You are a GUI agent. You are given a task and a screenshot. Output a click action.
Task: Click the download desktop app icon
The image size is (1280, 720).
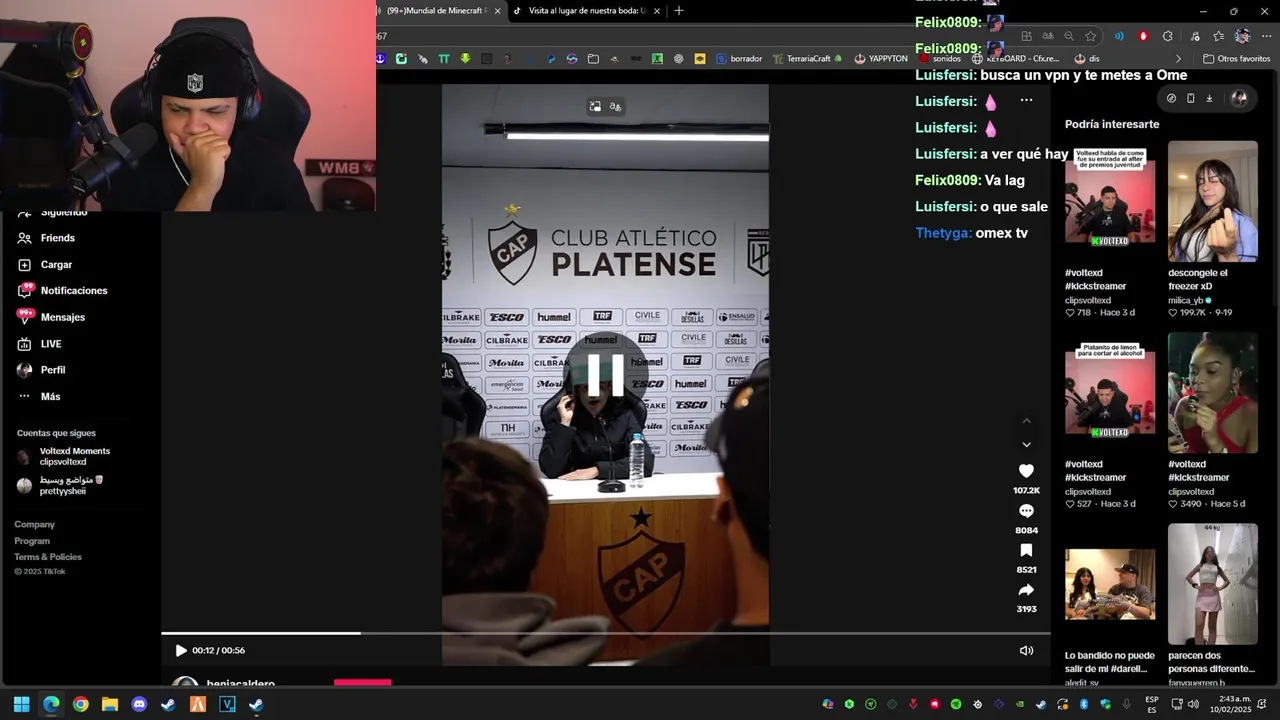click(x=1209, y=98)
